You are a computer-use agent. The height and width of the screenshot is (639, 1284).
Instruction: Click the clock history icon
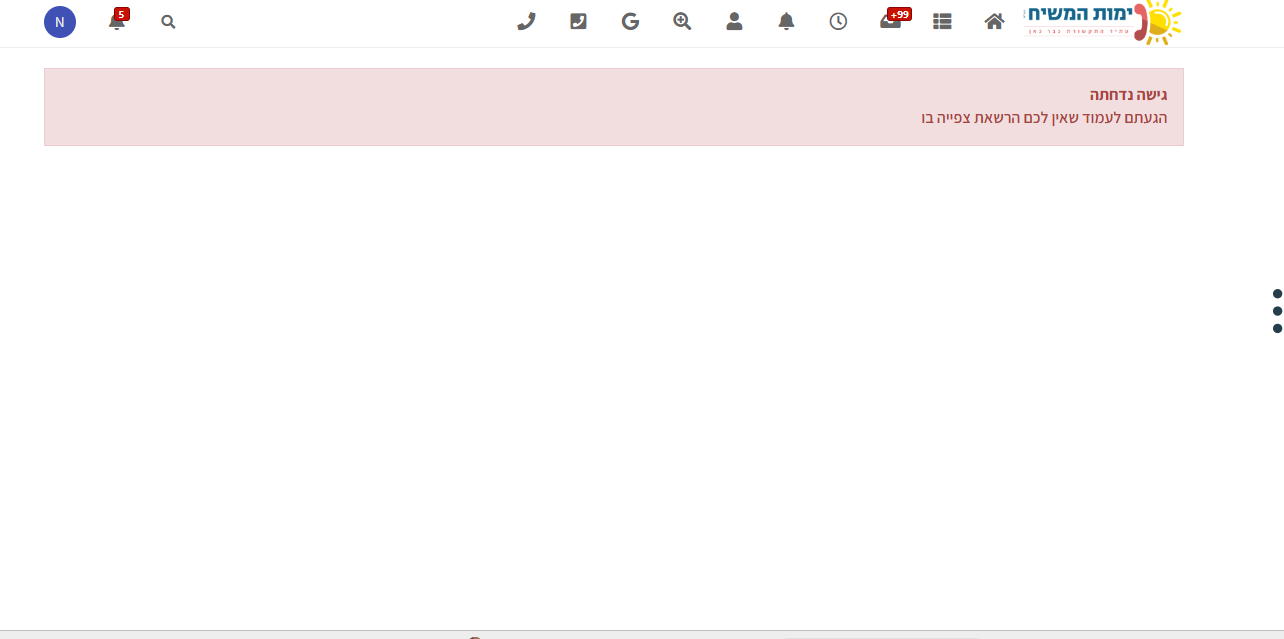coord(838,21)
